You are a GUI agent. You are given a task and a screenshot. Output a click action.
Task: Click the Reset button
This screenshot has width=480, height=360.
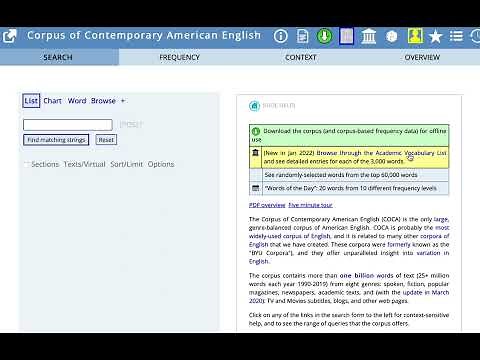pos(106,140)
